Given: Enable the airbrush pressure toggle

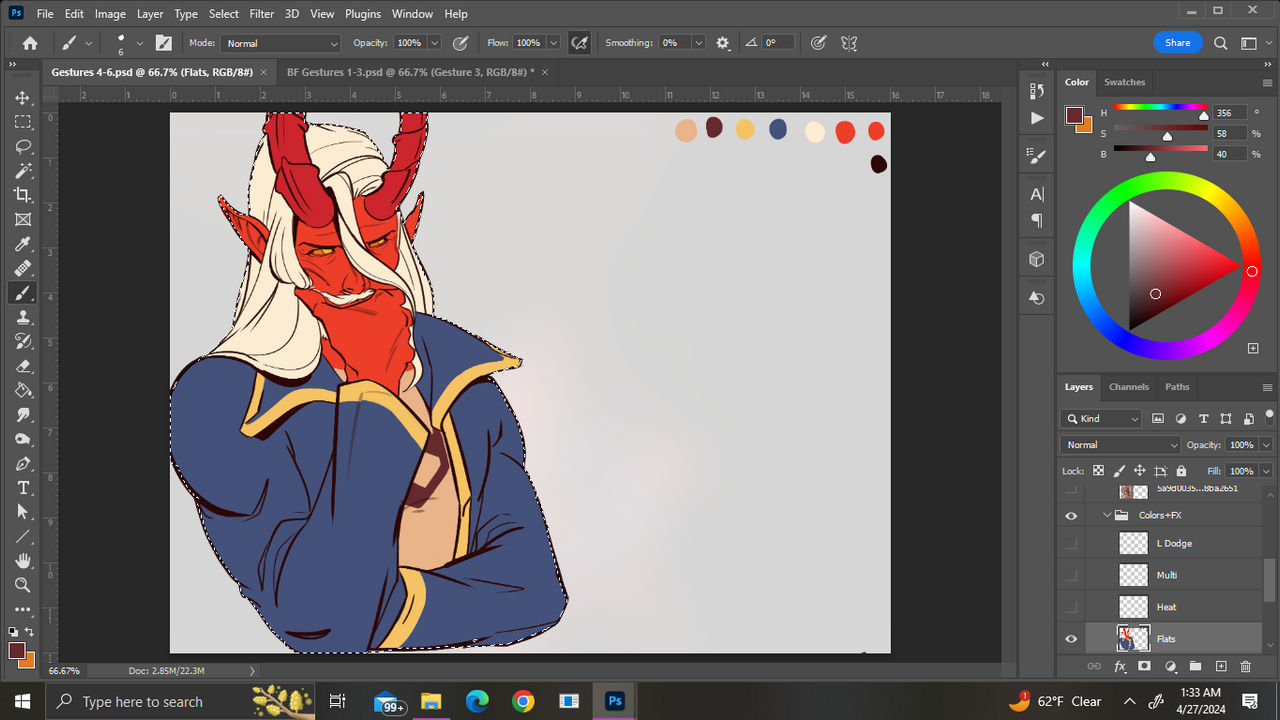Looking at the screenshot, I should (579, 42).
